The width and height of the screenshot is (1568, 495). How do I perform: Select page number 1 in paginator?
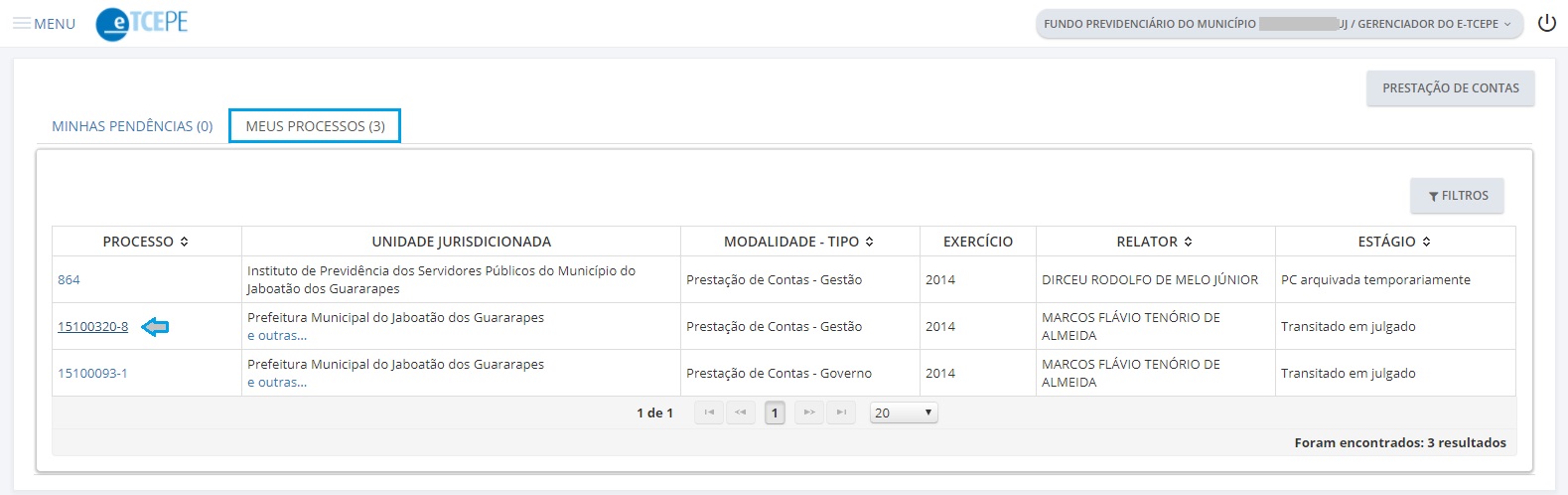(x=775, y=412)
